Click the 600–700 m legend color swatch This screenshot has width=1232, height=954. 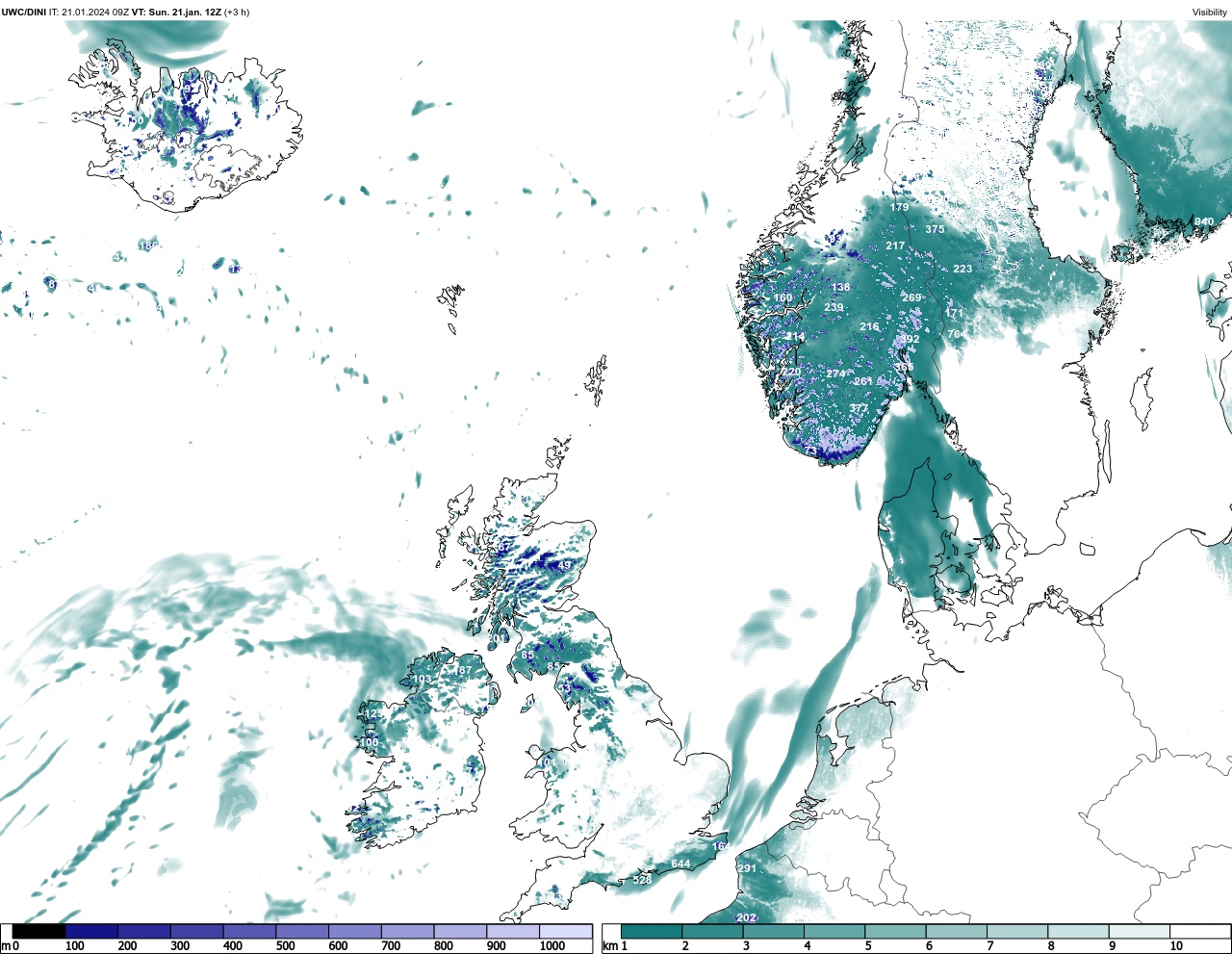[354, 932]
